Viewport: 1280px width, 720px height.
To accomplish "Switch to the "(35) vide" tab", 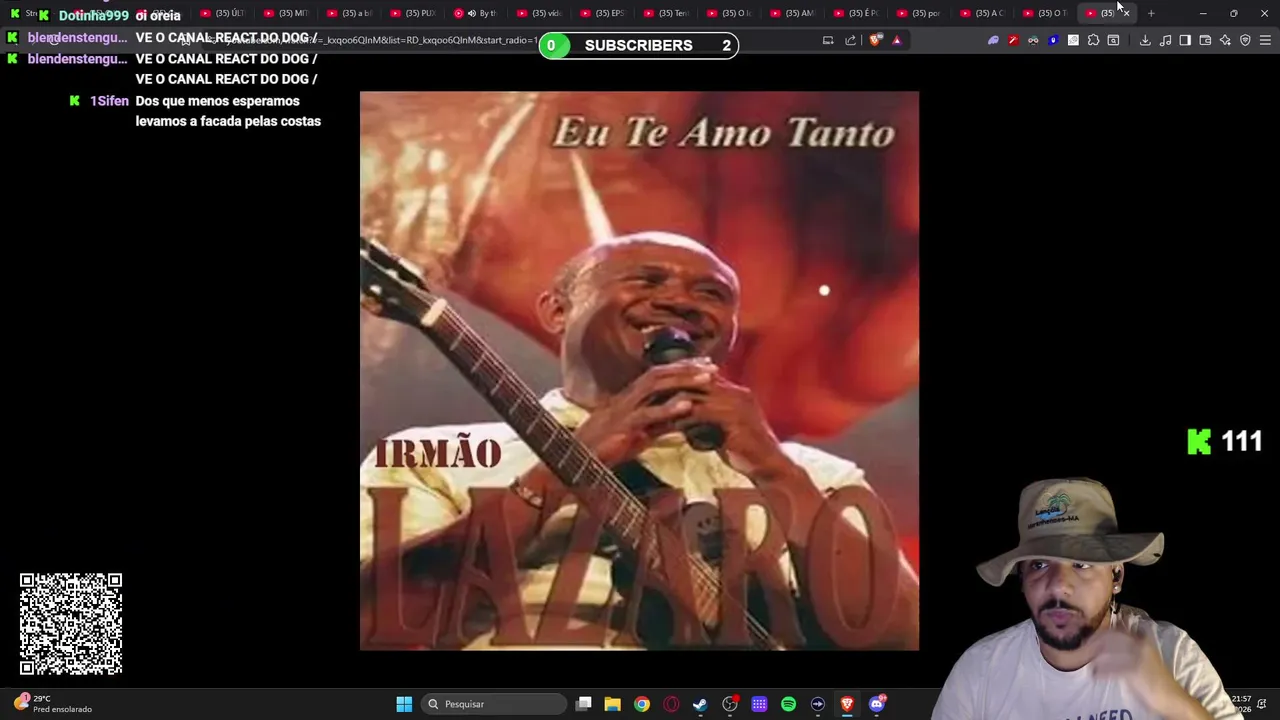I will [541, 13].
